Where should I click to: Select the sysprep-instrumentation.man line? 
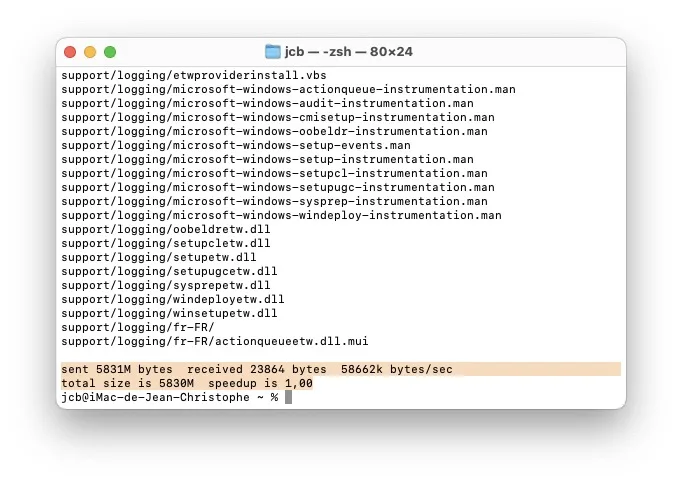pos(274,201)
